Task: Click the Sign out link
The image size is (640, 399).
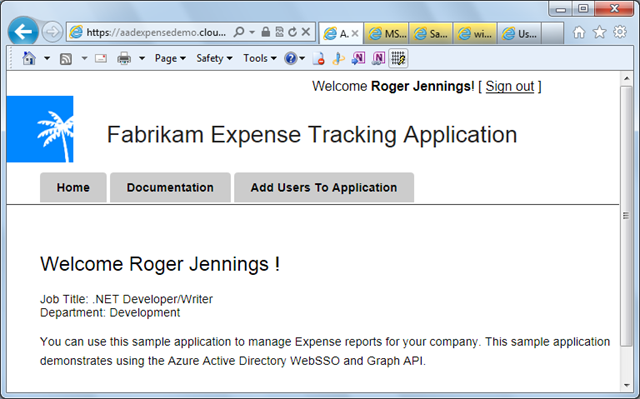Action: pos(509,86)
